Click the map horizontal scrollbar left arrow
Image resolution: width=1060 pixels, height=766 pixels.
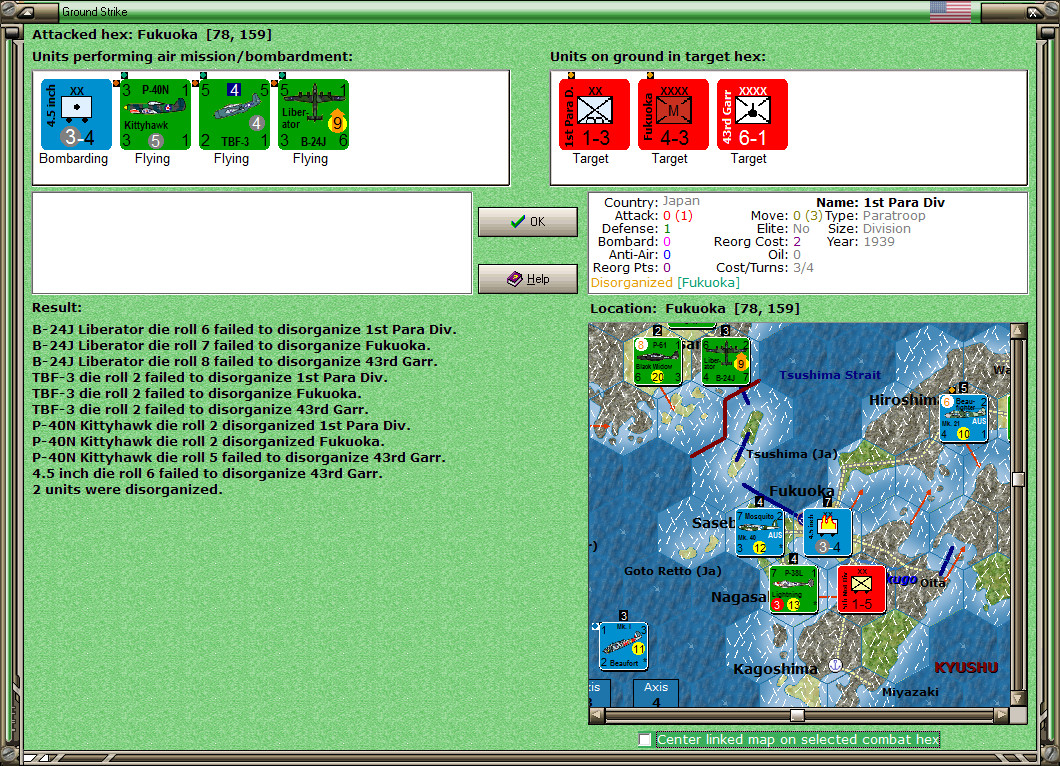(x=597, y=715)
